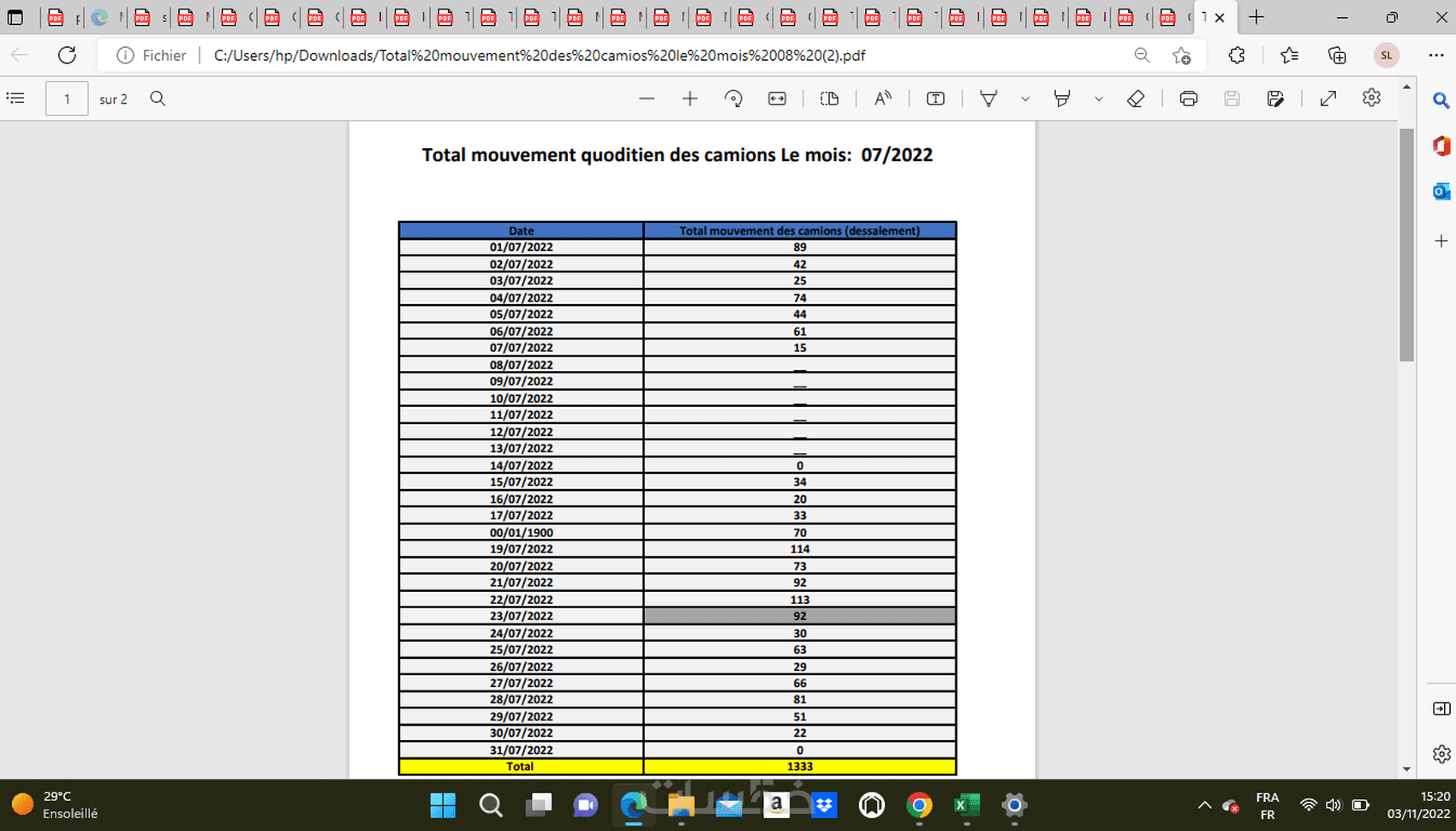Open the 29°C weather widget
Screen dimensions: 1456x831
pos(55,805)
